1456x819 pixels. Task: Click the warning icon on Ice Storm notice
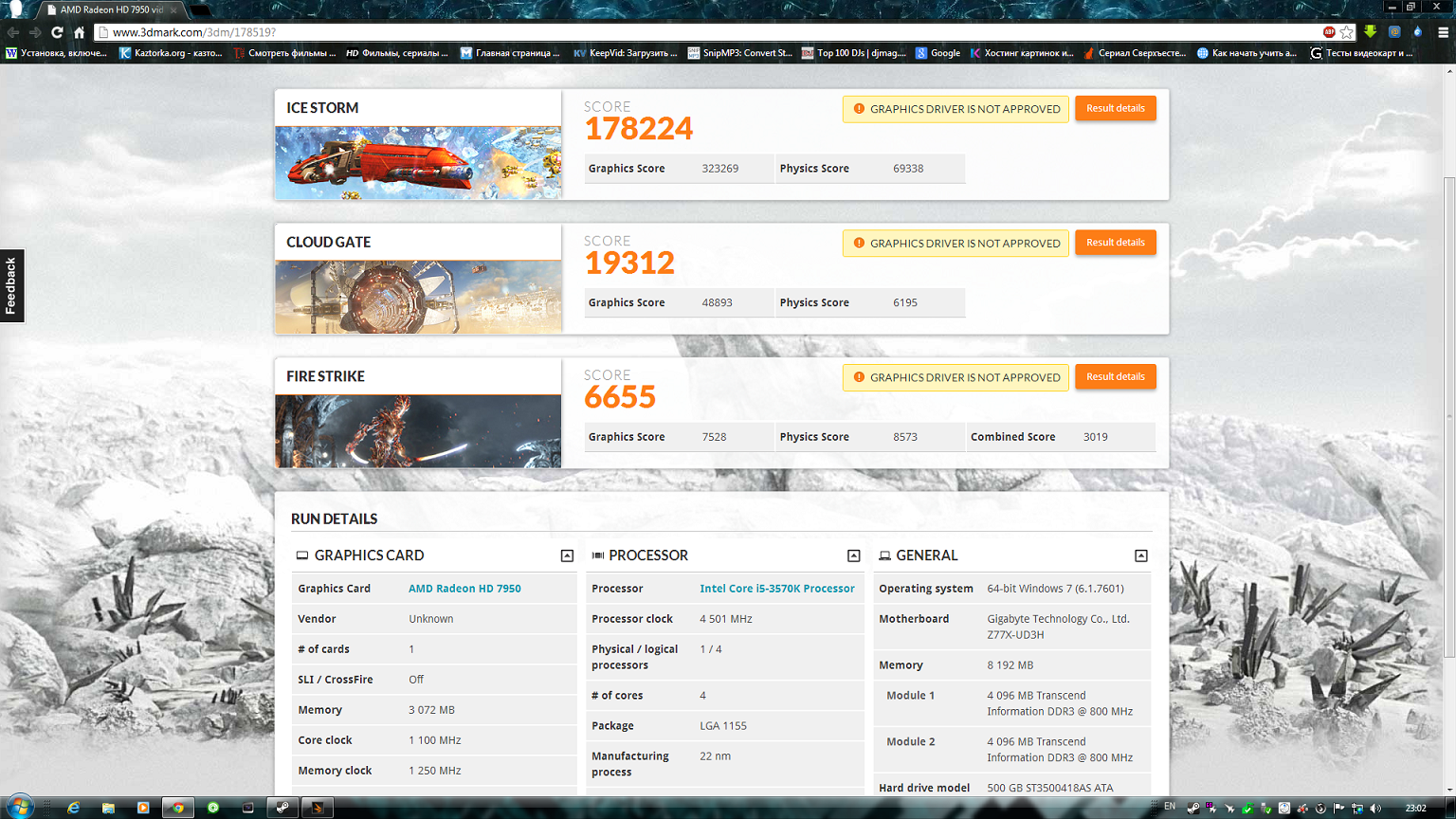tap(859, 109)
